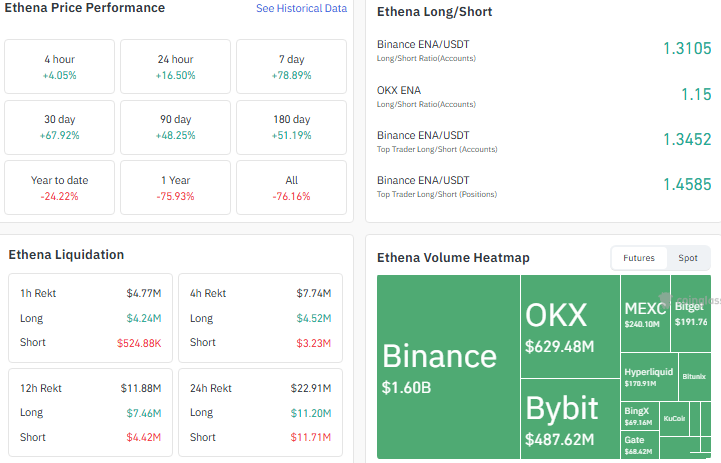Click the 4h Rekt total $7.74M
The image size is (721, 463).
pyautogui.click(x=314, y=293)
